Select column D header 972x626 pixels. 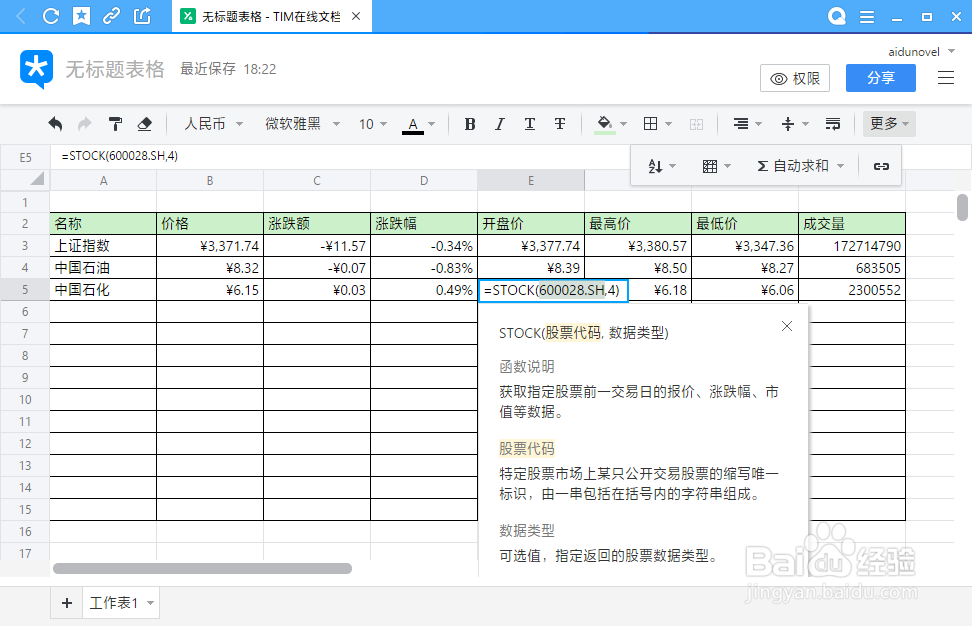tap(424, 180)
